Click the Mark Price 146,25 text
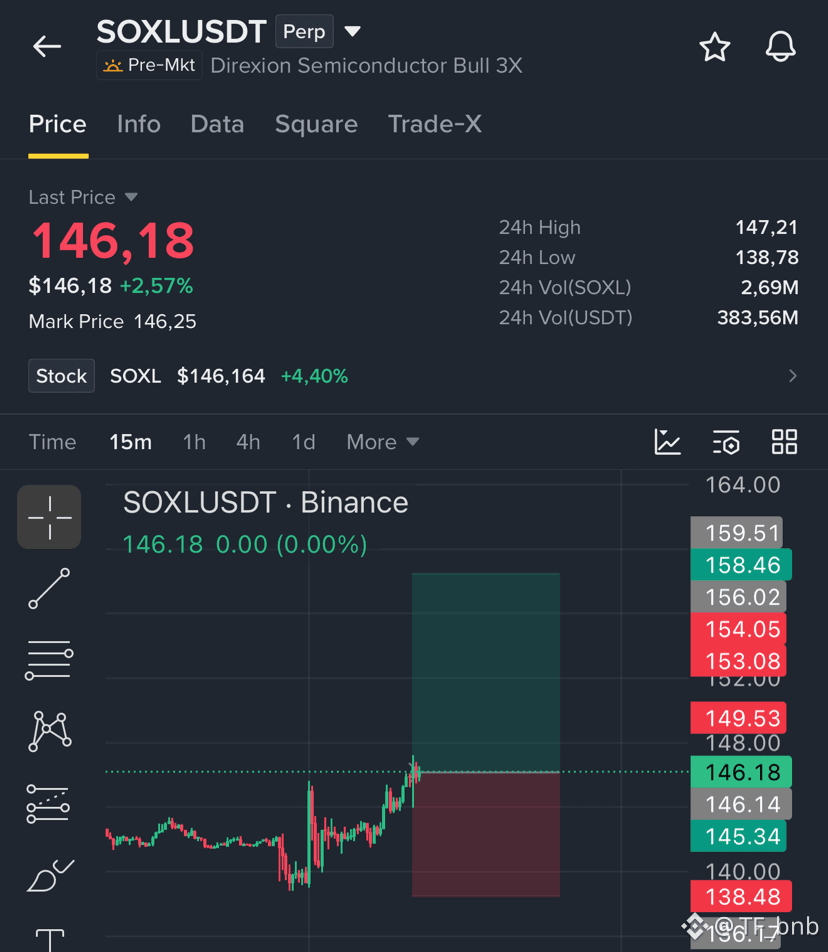Image resolution: width=828 pixels, height=952 pixels. tap(112, 321)
